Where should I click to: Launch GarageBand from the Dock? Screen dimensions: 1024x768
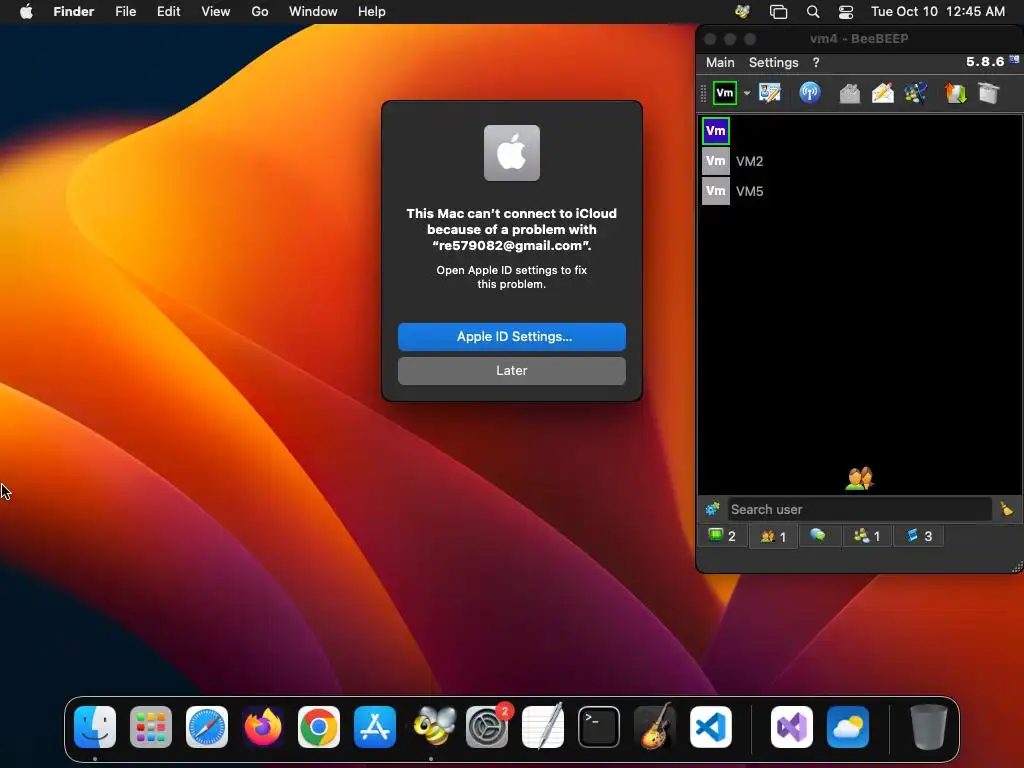click(x=655, y=727)
